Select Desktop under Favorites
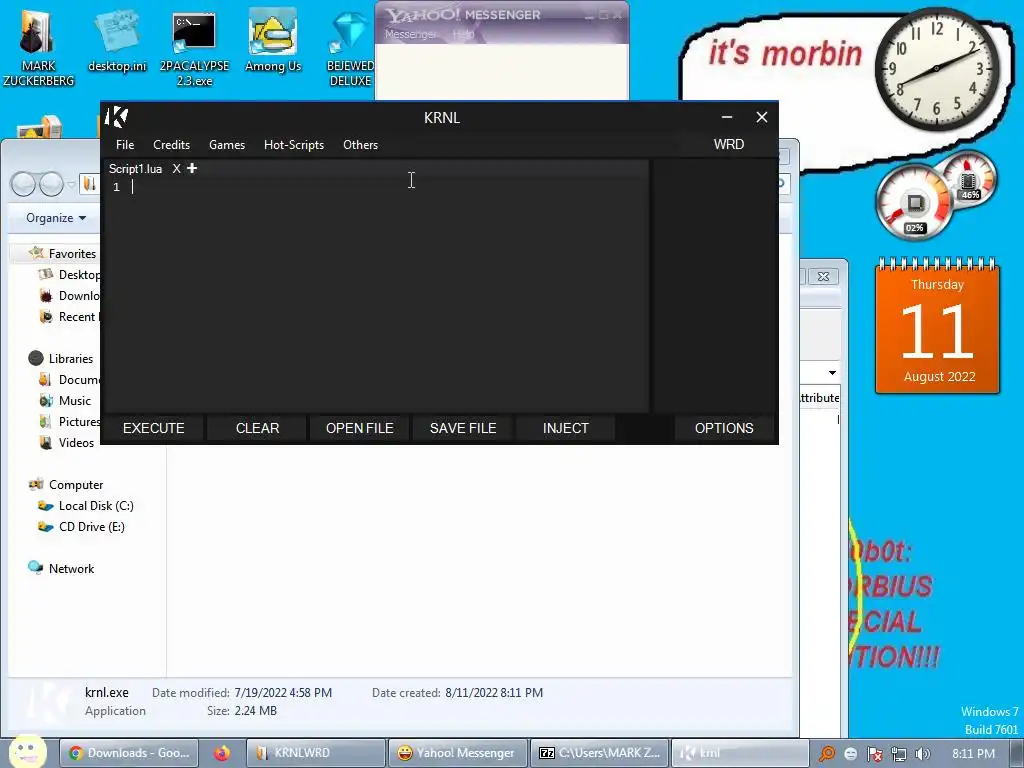Viewport: 1024px width, 768px height. tap(69, 275)
